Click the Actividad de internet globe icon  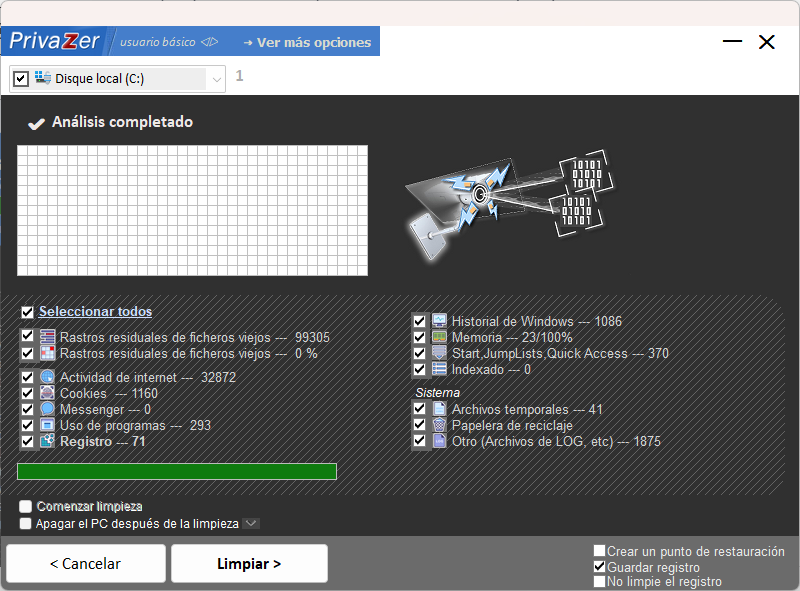pyautogui.click(x=47, y=377)
